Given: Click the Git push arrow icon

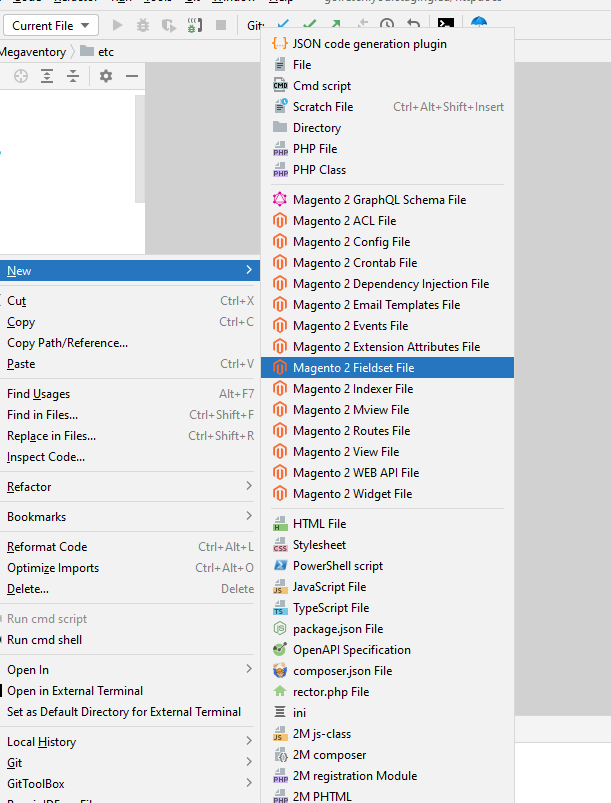Looking at the screenshot, I should (335, 24).
